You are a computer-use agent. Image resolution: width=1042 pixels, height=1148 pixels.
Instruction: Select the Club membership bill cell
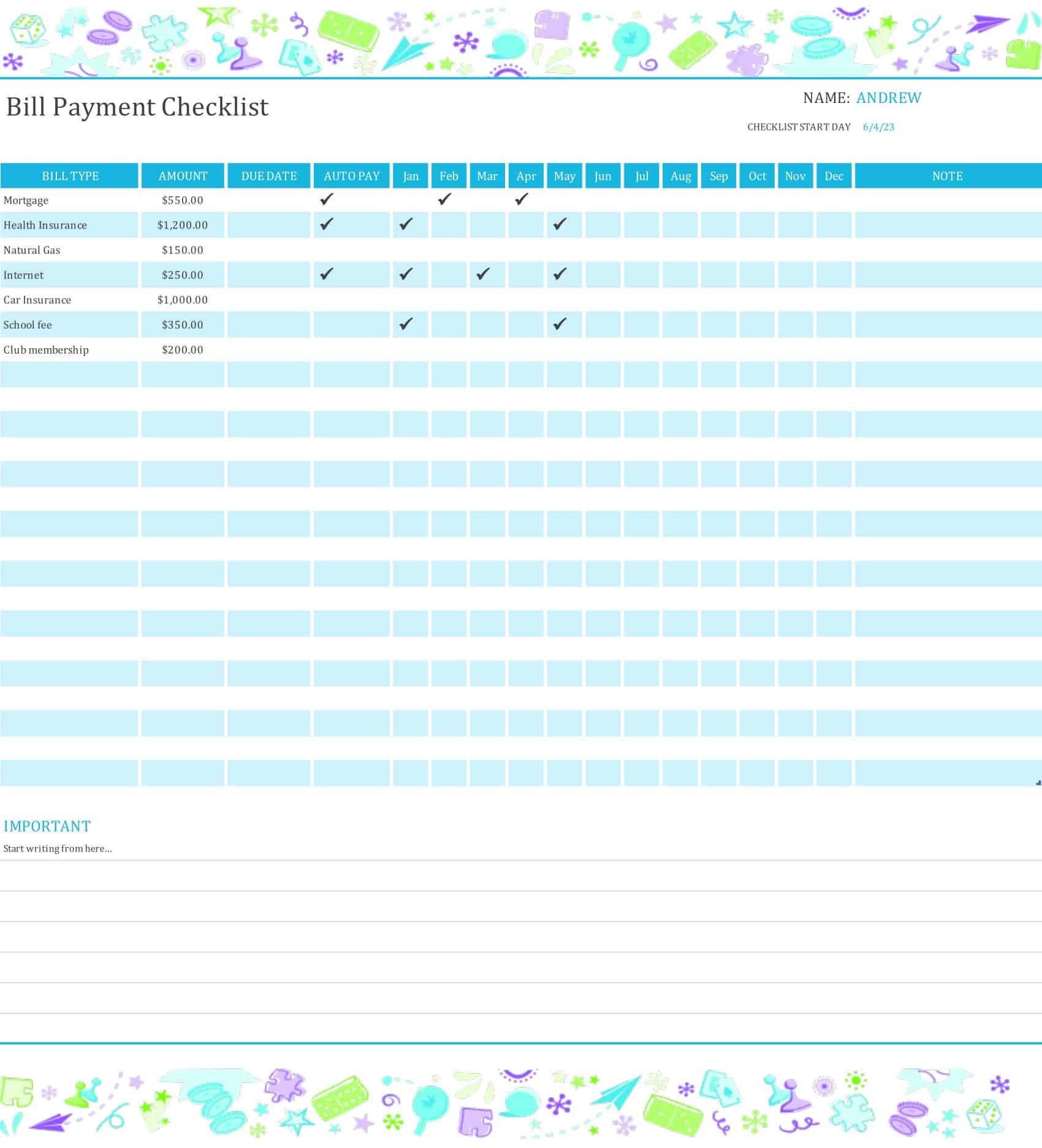[x=69, y=349]
